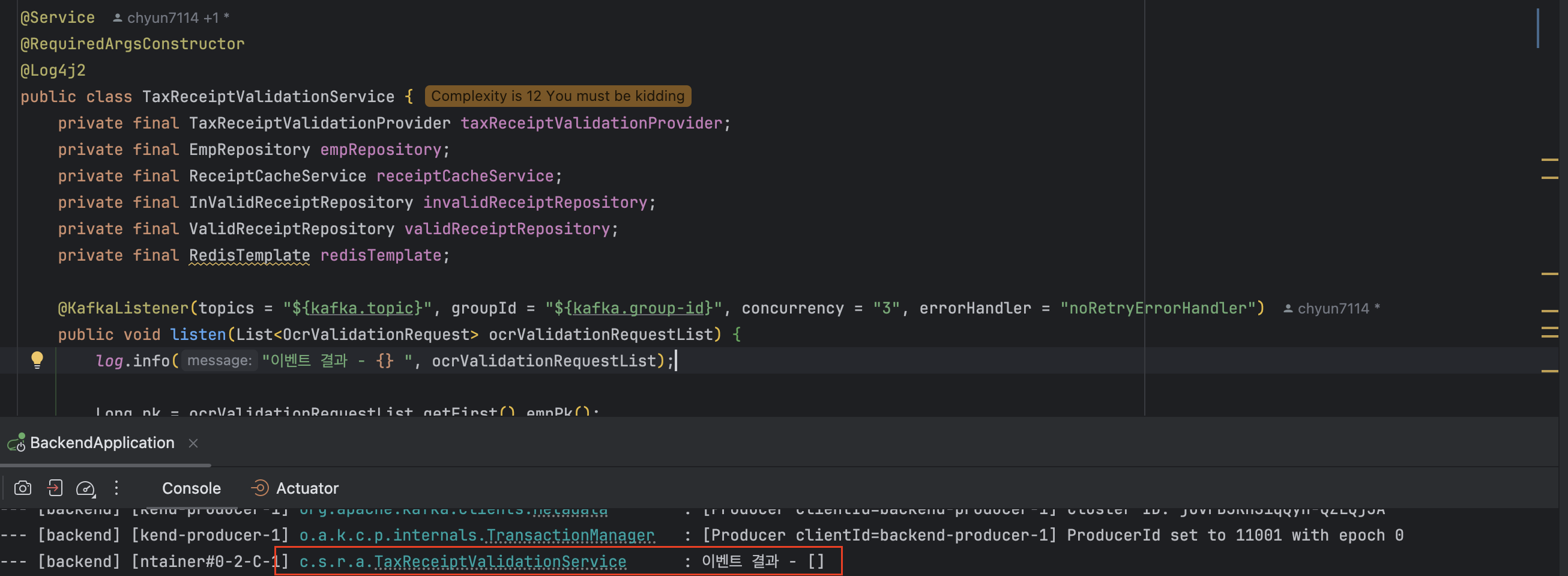Click the kafka.topic property reference

click(x=362, y=308)
